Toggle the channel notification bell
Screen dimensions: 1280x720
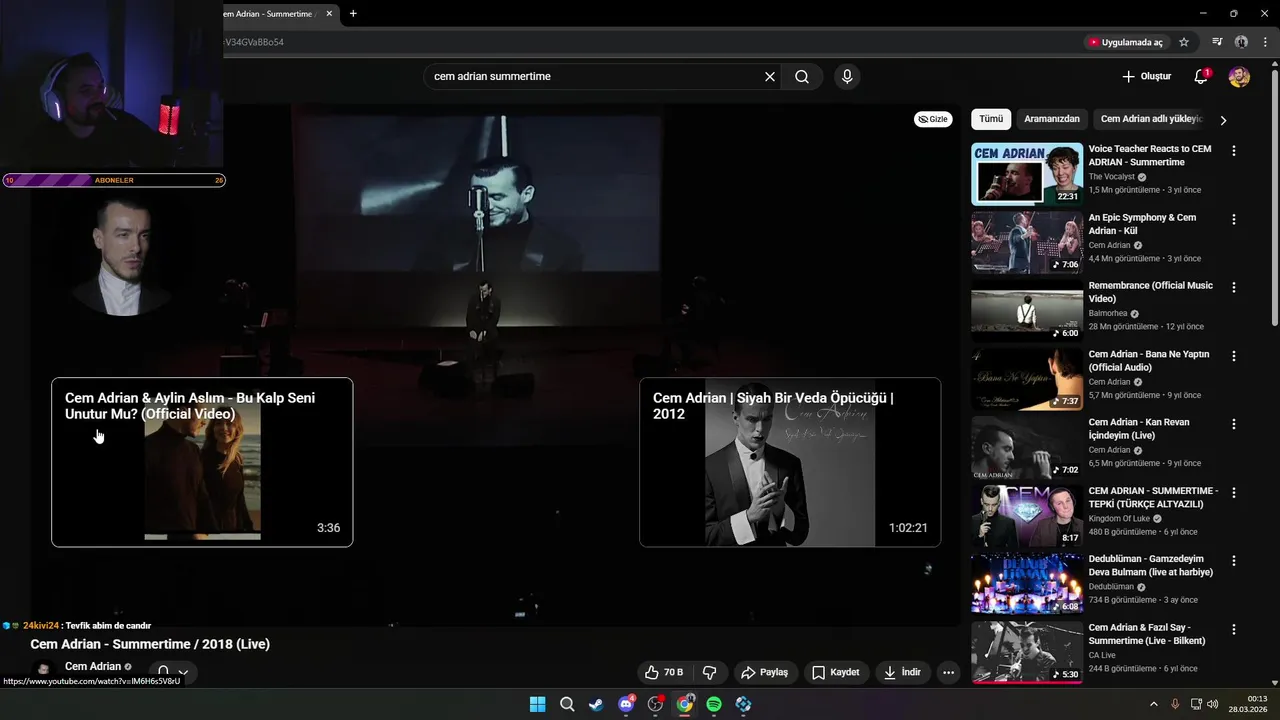click(x=163, y=672)
